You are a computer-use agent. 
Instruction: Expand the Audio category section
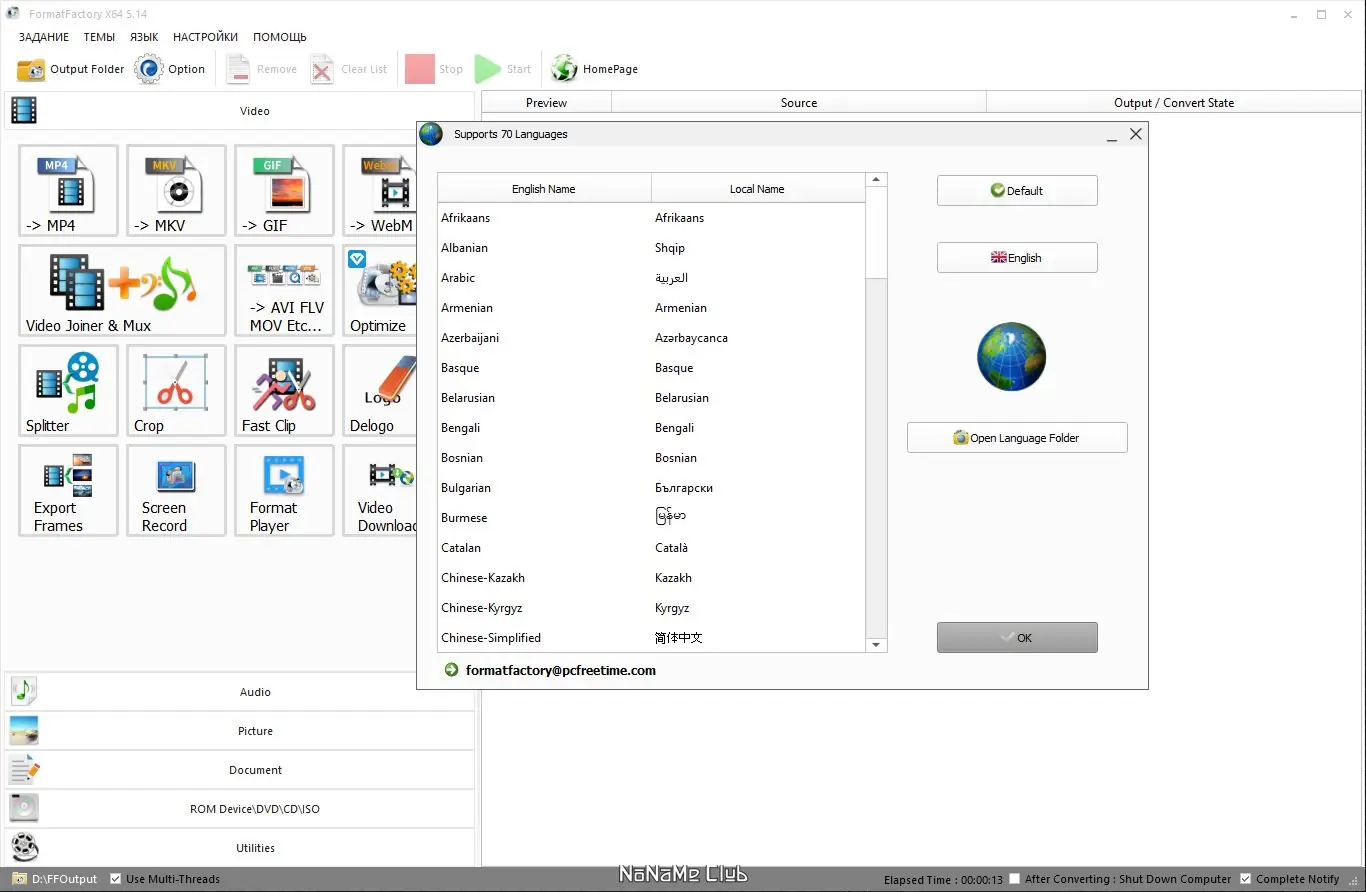pos(240,692)
